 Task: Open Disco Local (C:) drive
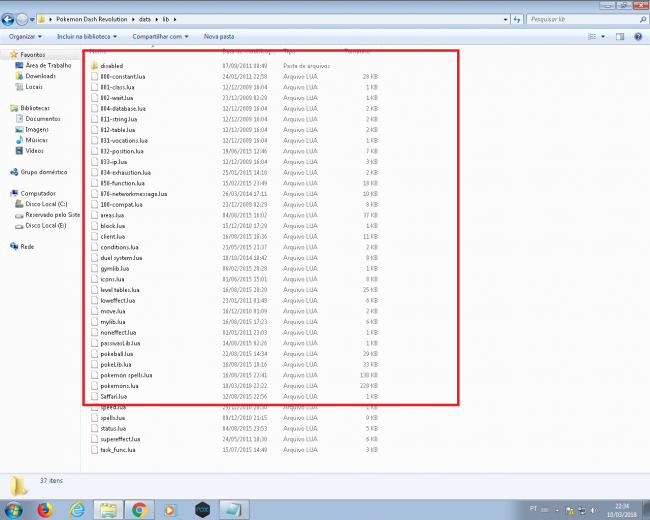[46, 204]
